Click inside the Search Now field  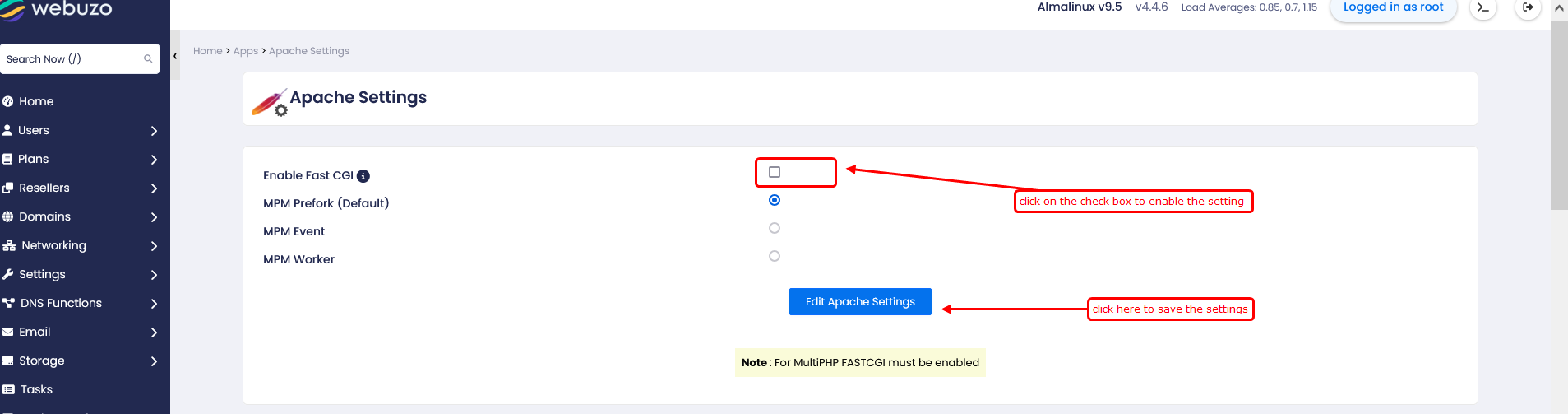click(x=70, y=59)
